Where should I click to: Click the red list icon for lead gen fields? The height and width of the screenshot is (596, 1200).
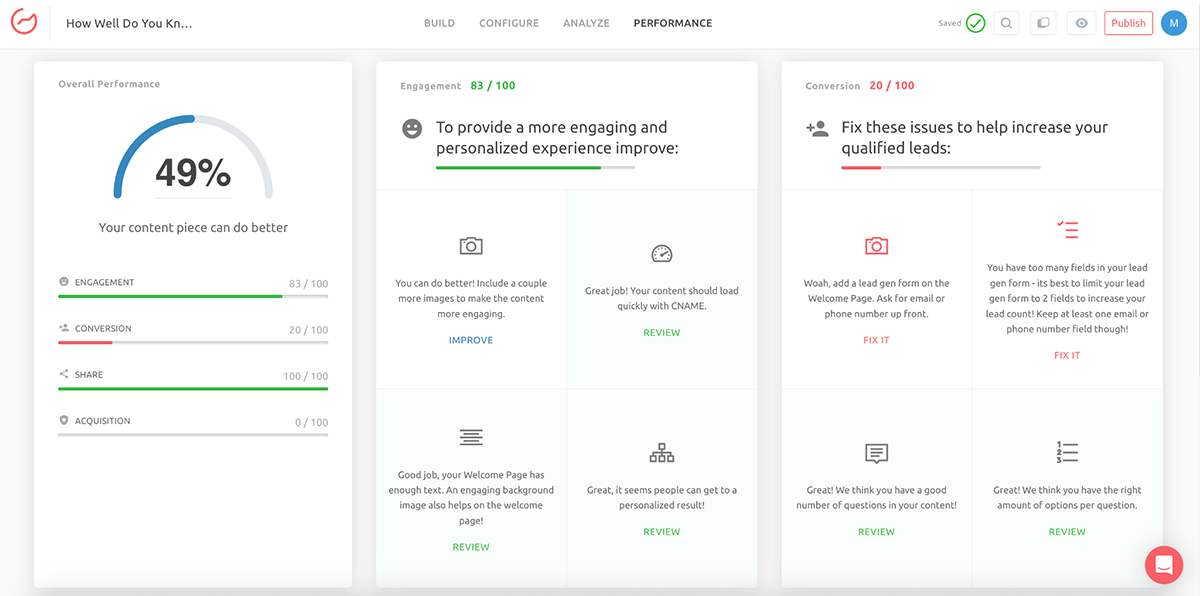[x=1067, y=229]
